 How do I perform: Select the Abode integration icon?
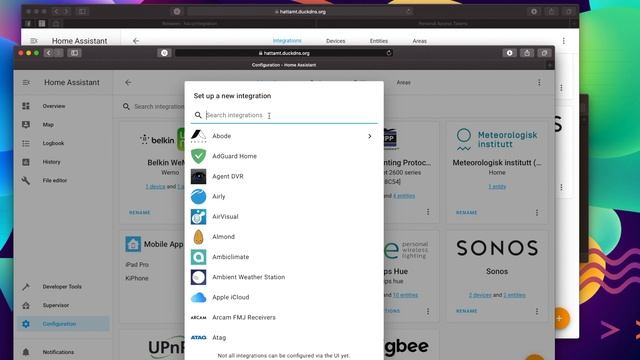click(x=198, y=136)
